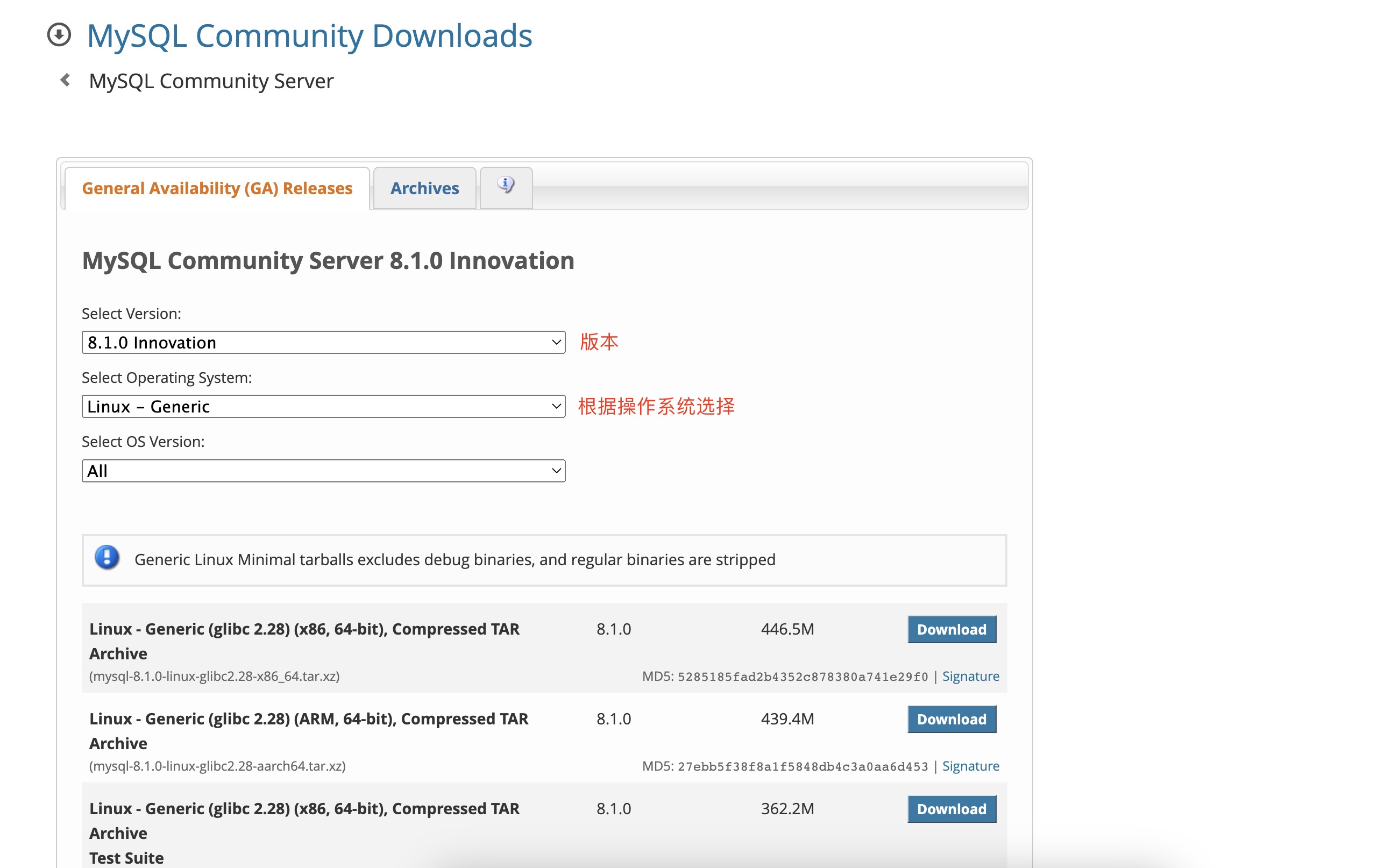1392x868 pixels.
Task: Download the 446.5M x86 64-bit TAR archive
Action: coord(951,629)
